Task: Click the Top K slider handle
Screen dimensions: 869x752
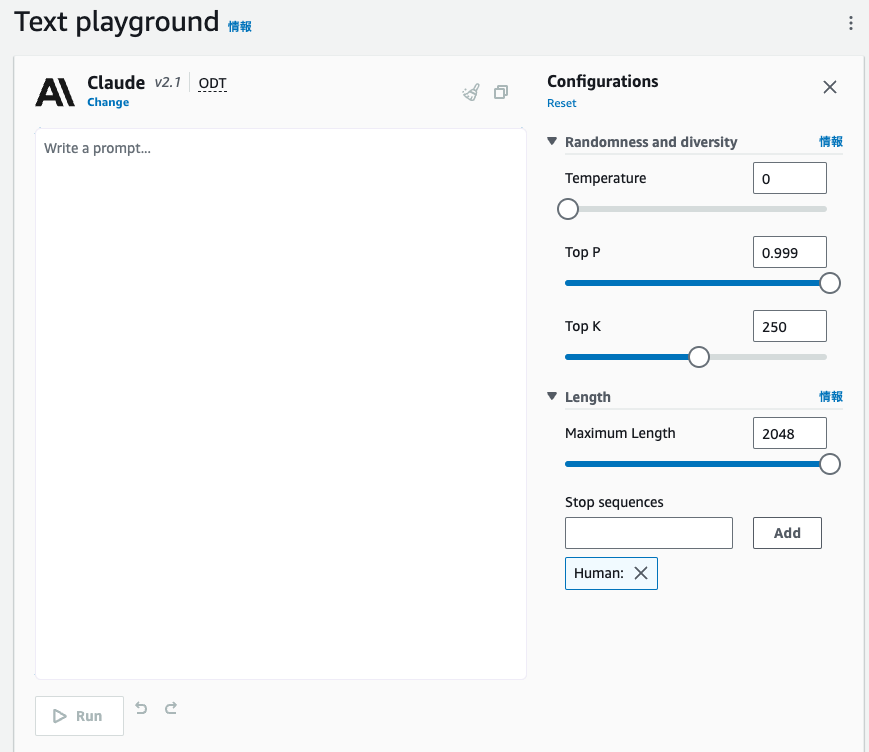Action: coord(699,357)
